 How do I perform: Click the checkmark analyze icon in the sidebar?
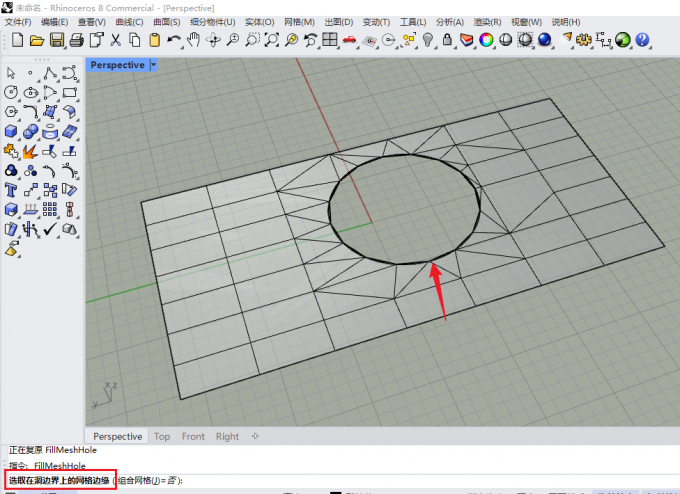(50, 229)
